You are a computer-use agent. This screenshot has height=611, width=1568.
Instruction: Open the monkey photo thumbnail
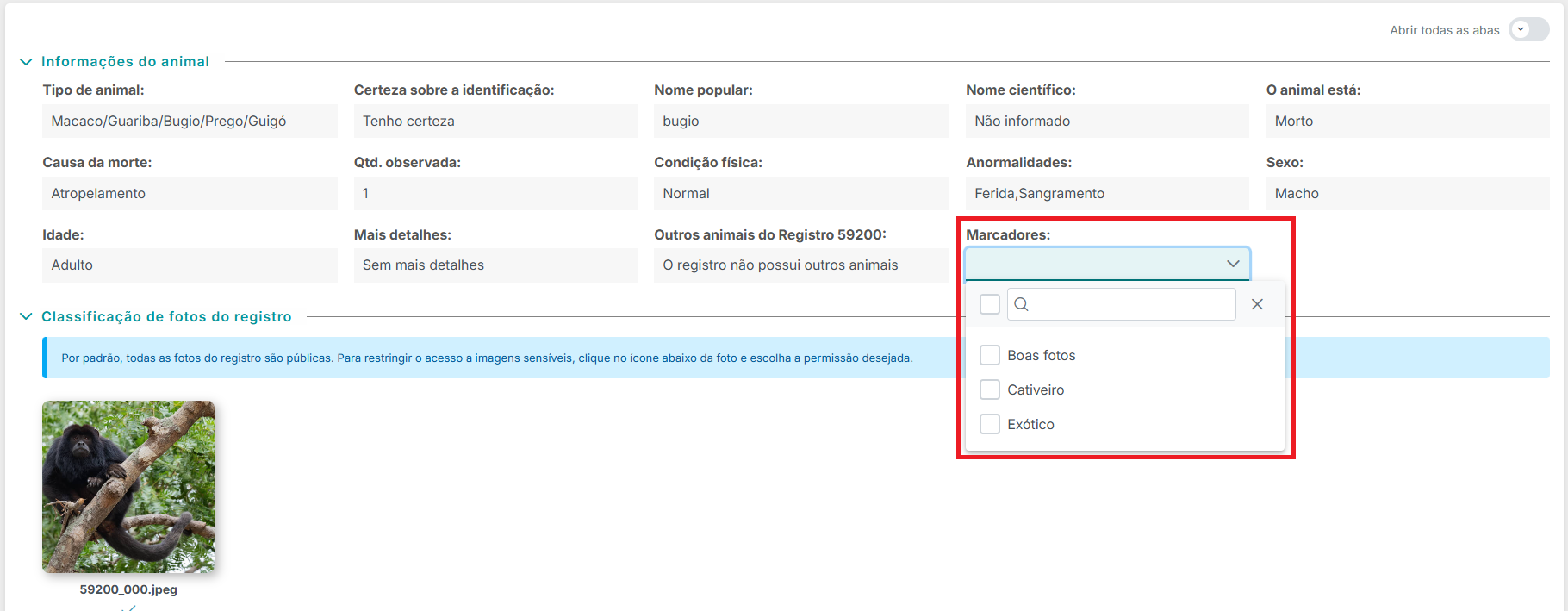(128, 486)
